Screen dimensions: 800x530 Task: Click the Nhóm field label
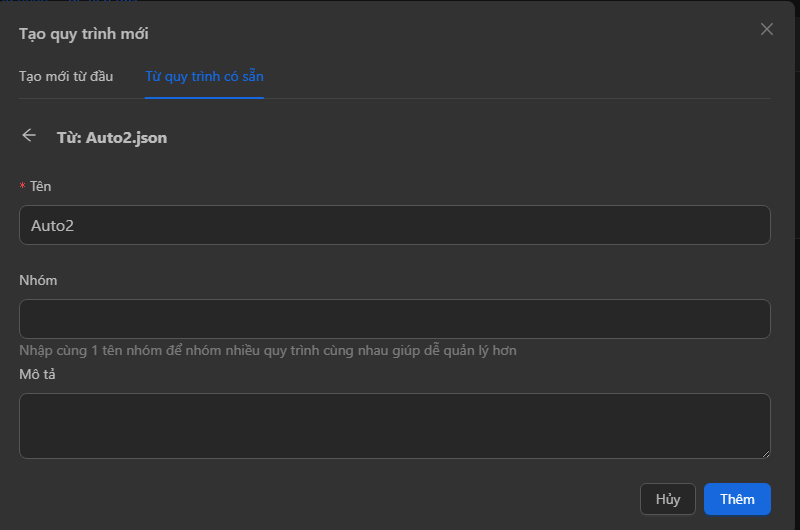click(x=38, y=280)
